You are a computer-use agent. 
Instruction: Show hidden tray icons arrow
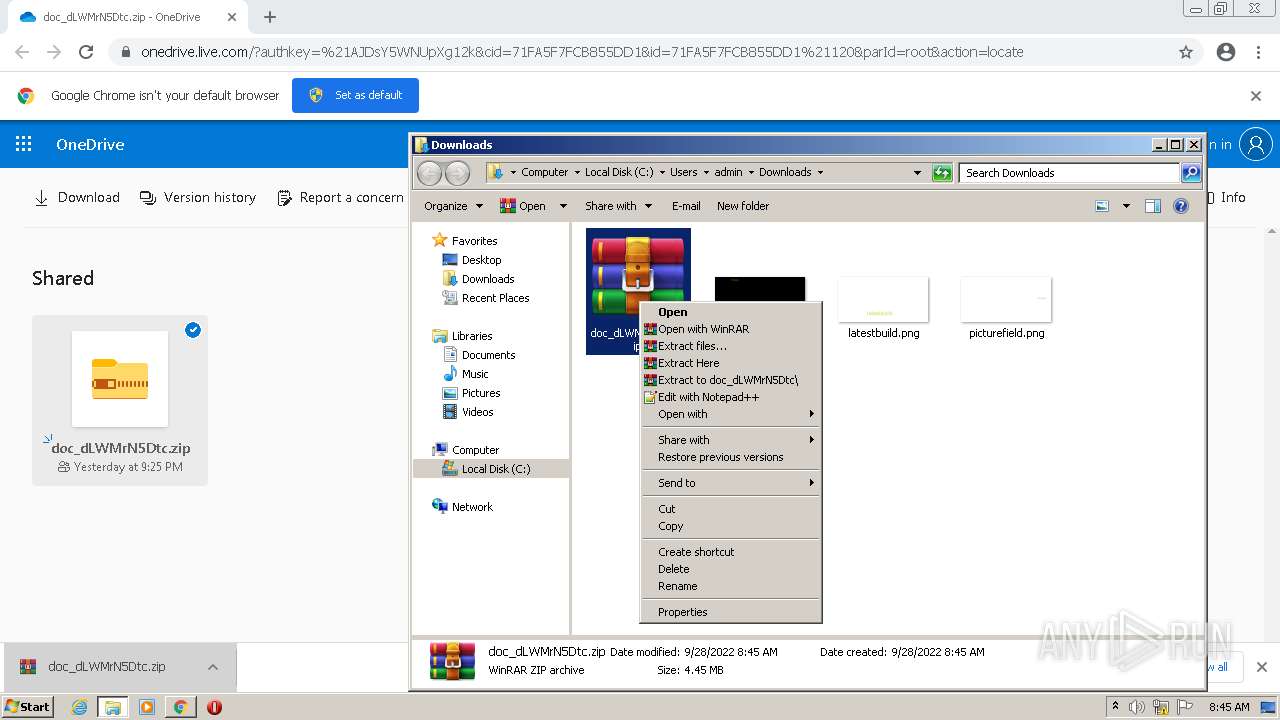coord(1115,707)
